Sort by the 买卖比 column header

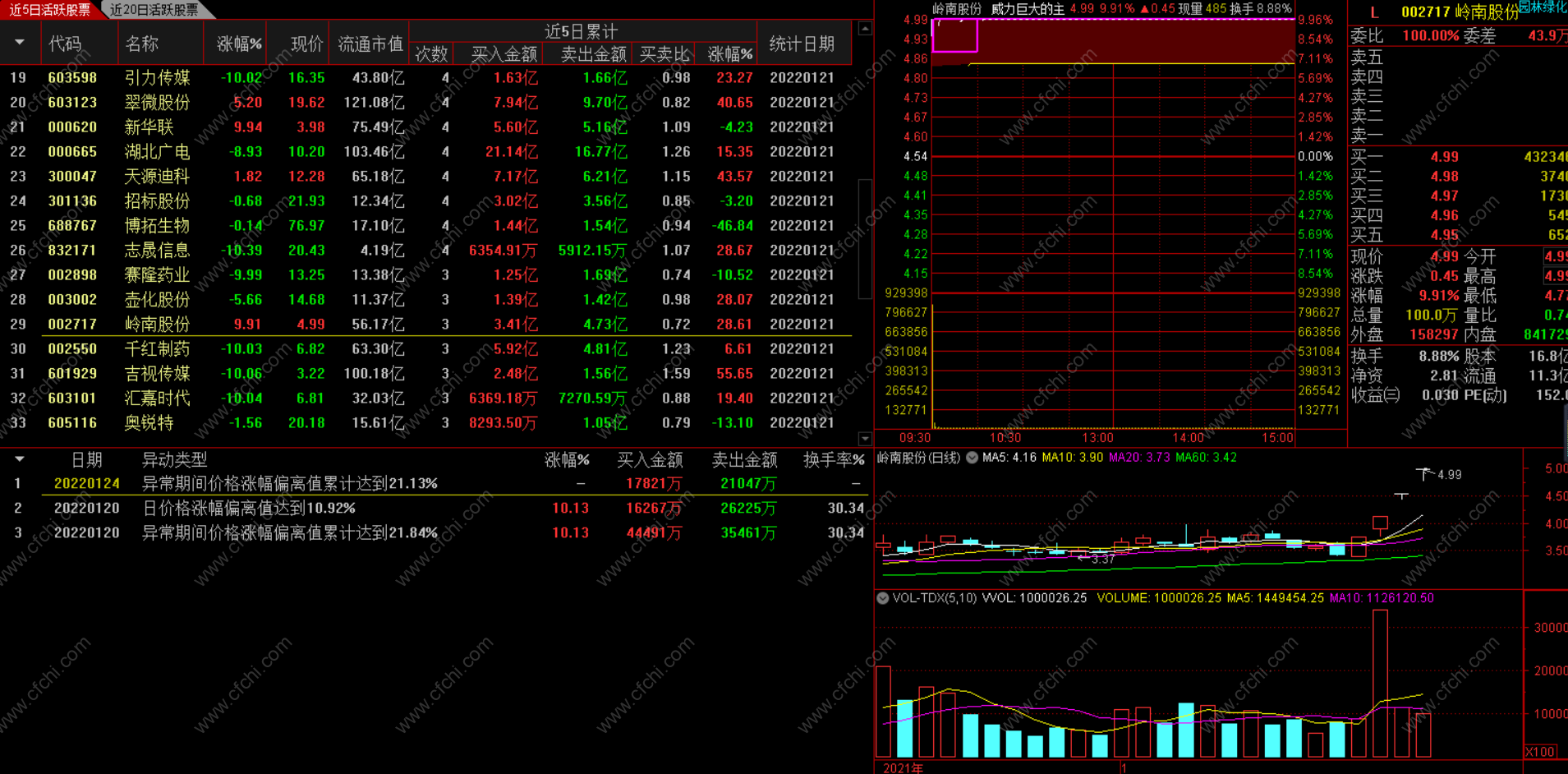(x=664, y=54)
